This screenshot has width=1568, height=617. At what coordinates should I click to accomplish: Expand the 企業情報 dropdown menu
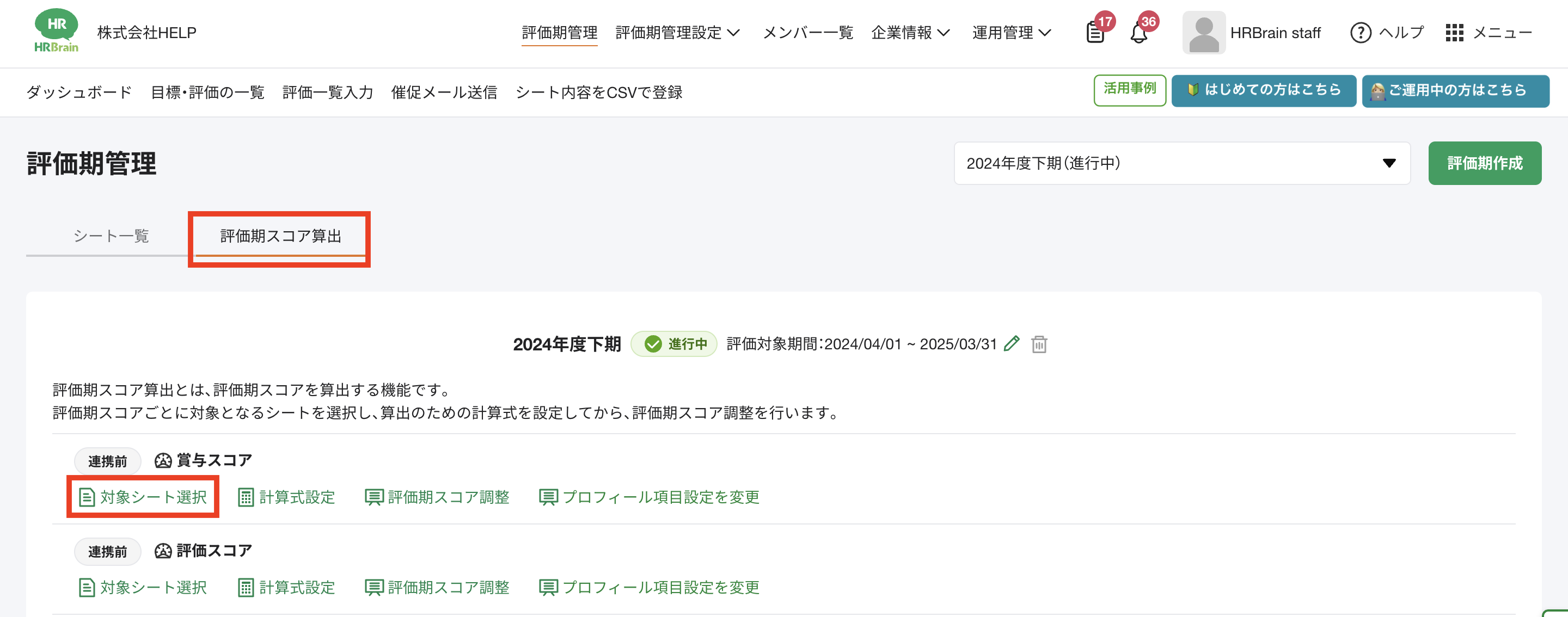tap(910, 33)
